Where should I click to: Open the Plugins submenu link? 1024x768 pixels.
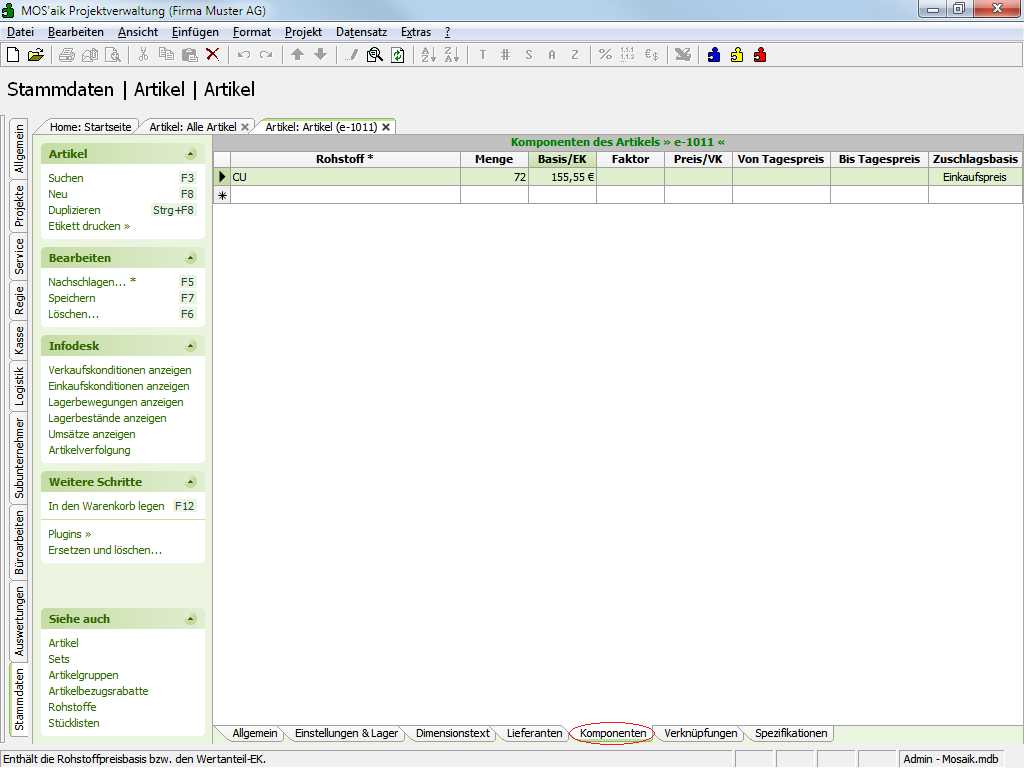click(70, 534)
